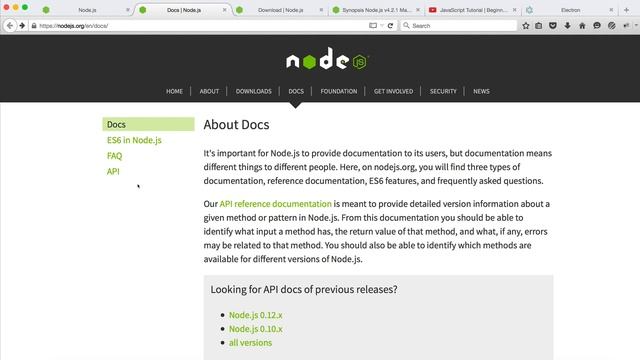Click the lock icon in address bar
The image size is (640, 360).
pyautogui.click(x=34, y=26)
